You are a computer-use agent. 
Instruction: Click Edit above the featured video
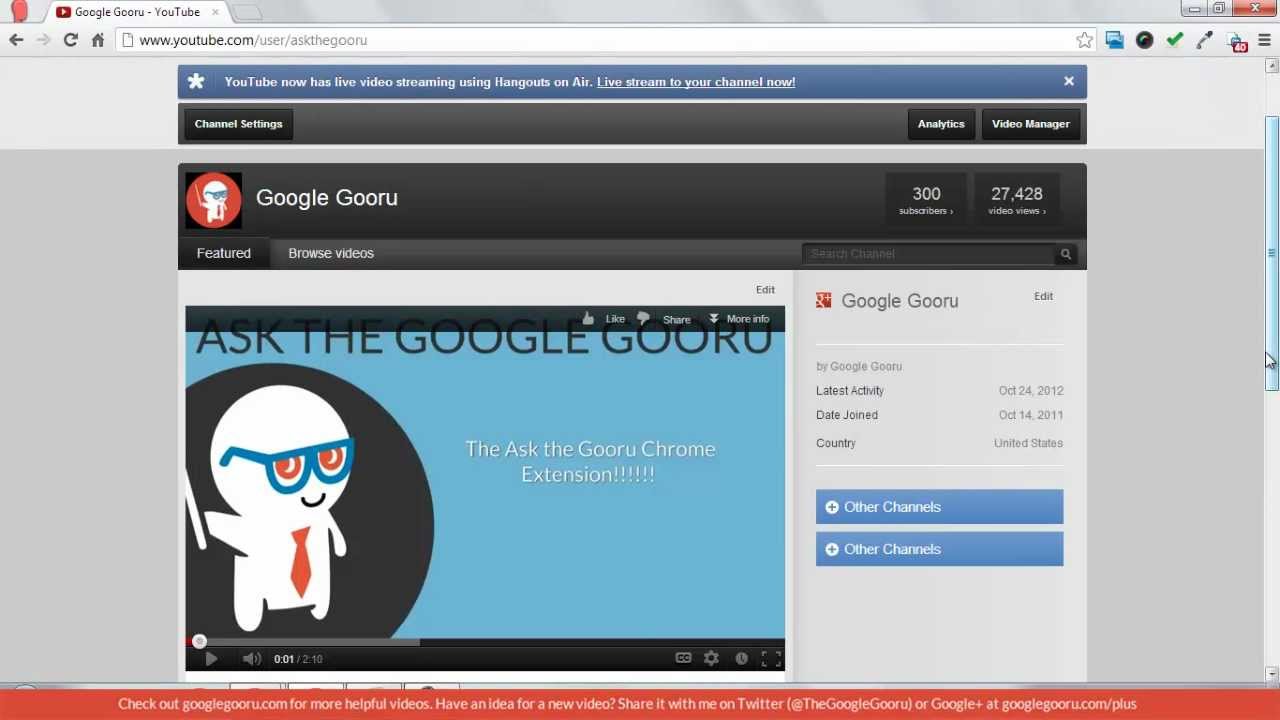click(765, 290)
